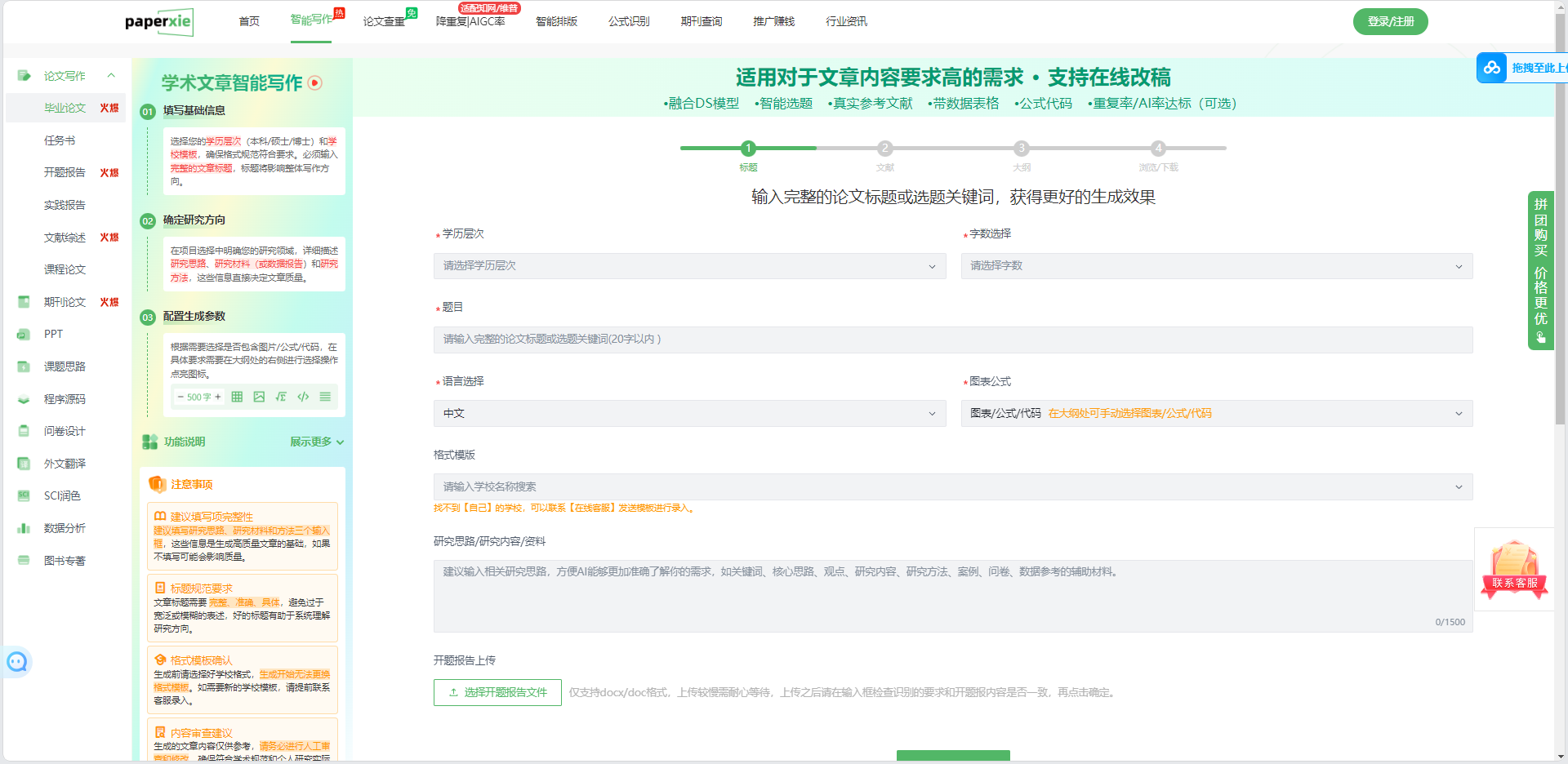Expand the 语言选择 dropdown showing 中文

[688, 414]
